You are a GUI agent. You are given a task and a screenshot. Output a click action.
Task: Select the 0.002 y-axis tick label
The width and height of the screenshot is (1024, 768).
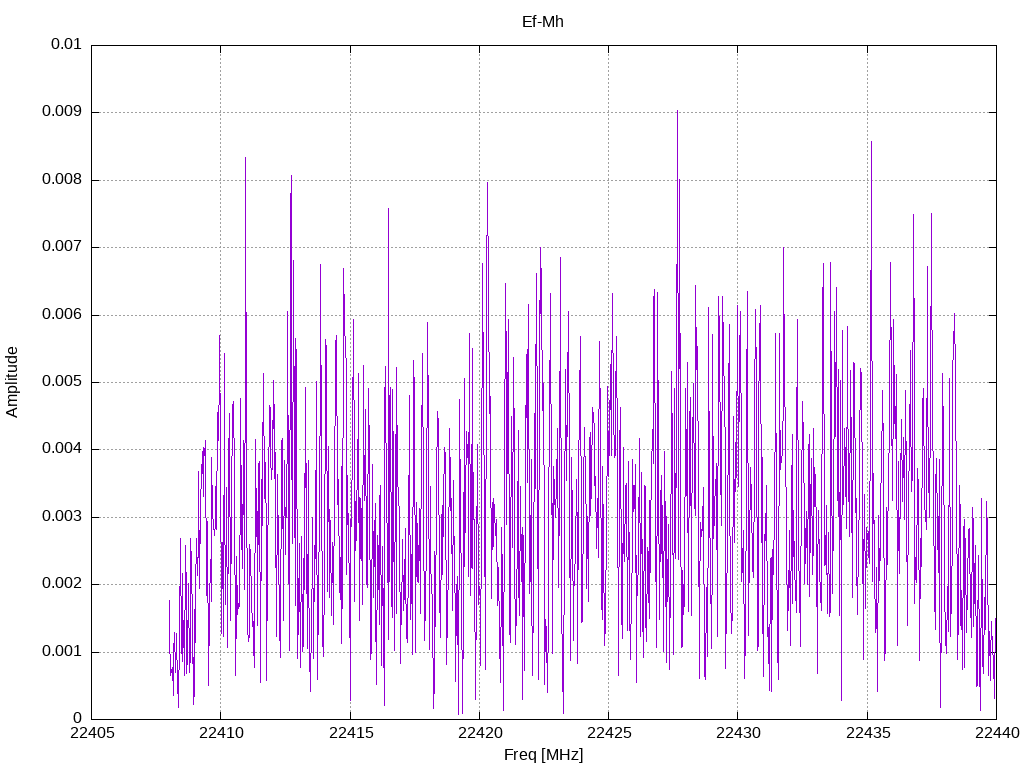click(x=62, y=584)
